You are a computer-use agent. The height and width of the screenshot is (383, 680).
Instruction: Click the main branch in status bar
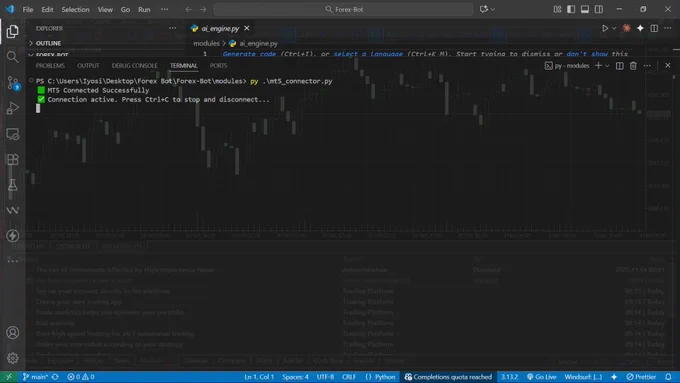click(35, 376)
